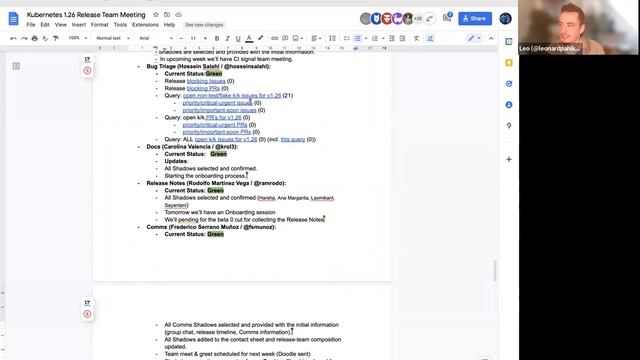Open the account profile avatar
This screenshot has height=360, width=640.
[x=505, y=18]
